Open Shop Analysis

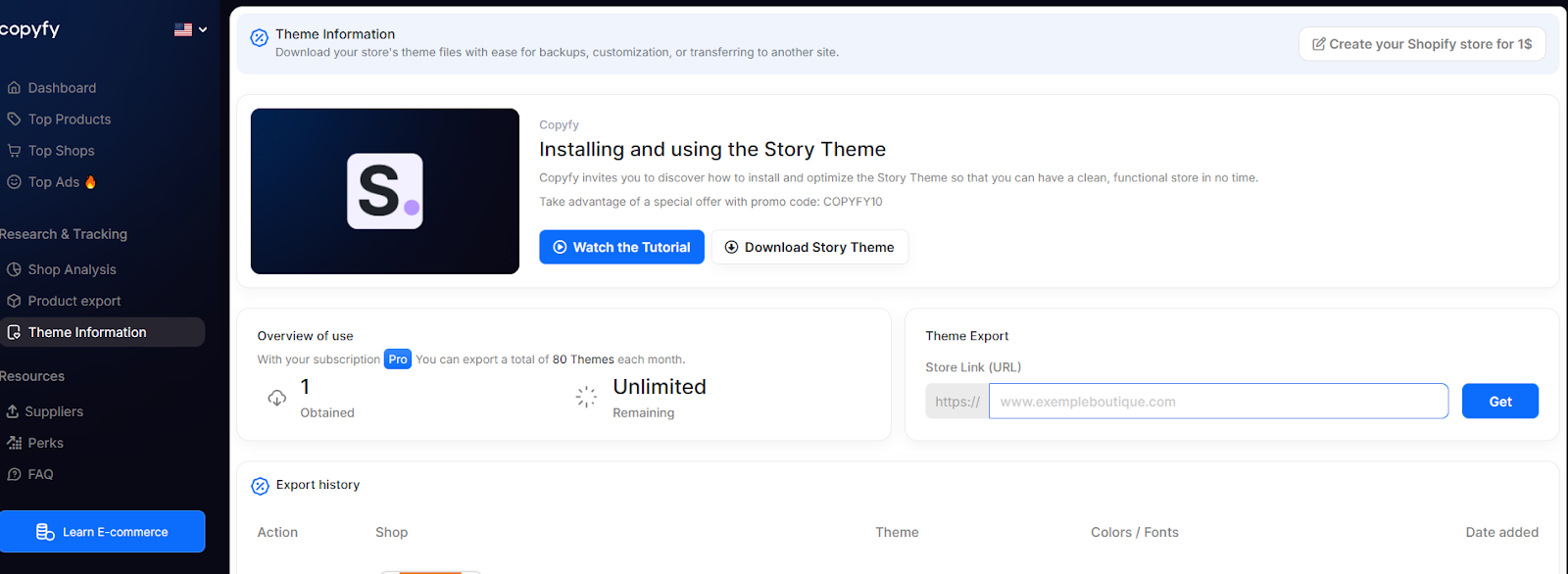tap(73, 269)
